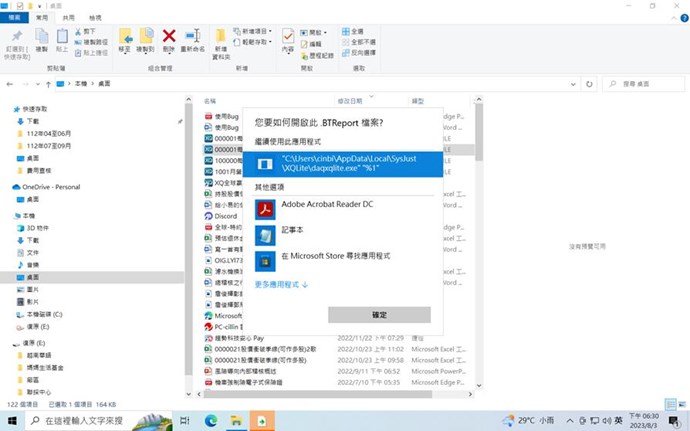Click the 內容 (Properties) ribbon icon

(288, 41)
